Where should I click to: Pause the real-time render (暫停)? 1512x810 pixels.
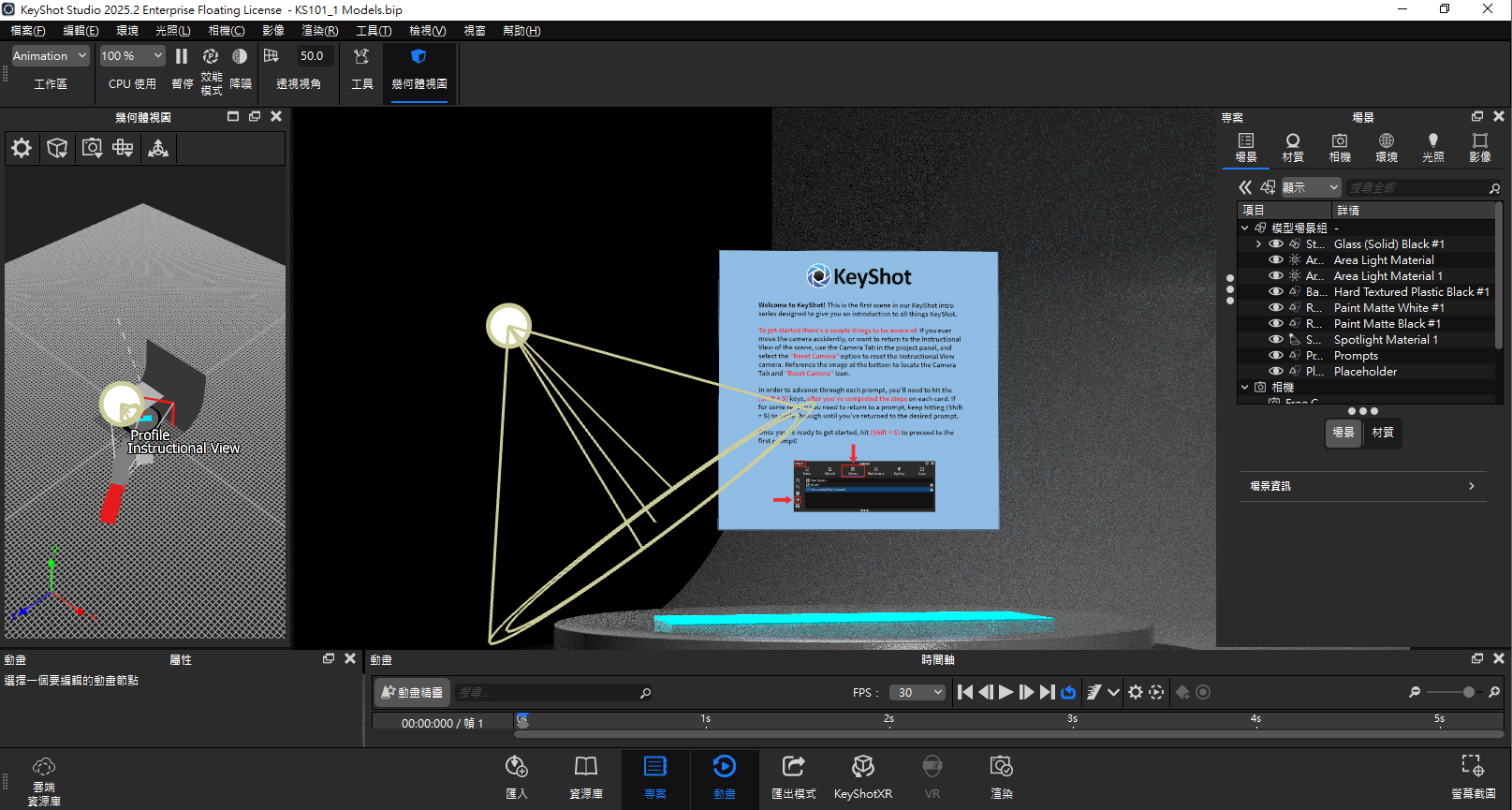pyautogui.click(x=182, y=56)
